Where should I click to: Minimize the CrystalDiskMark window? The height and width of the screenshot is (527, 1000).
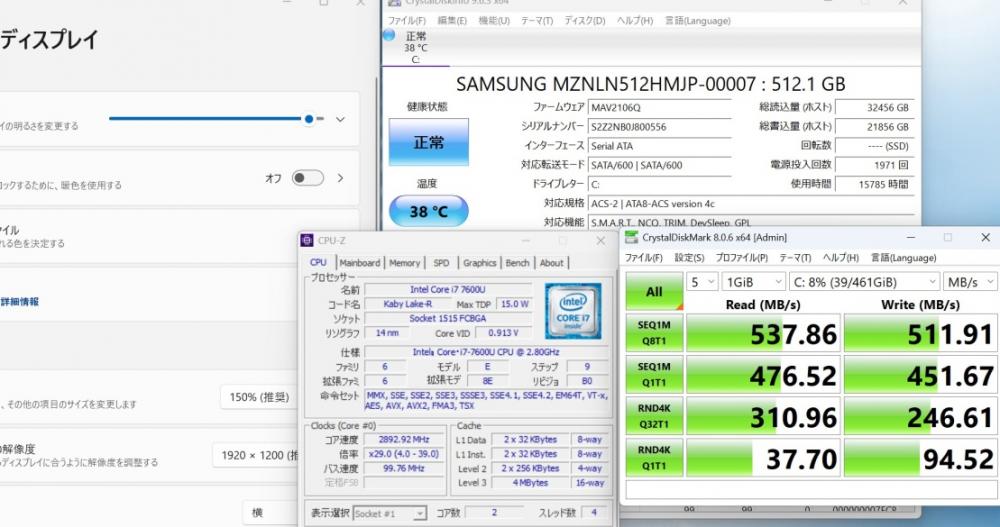[911, 237]
